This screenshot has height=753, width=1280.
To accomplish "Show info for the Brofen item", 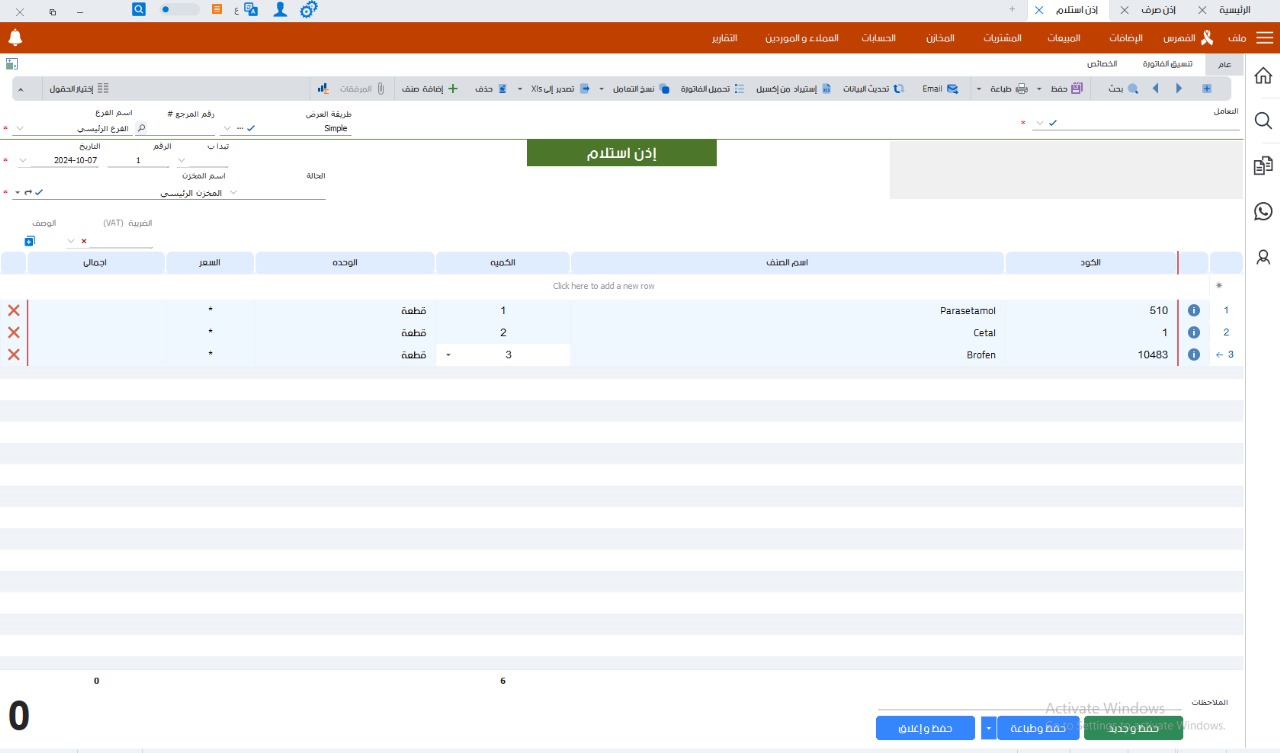I will [1193, 355].
